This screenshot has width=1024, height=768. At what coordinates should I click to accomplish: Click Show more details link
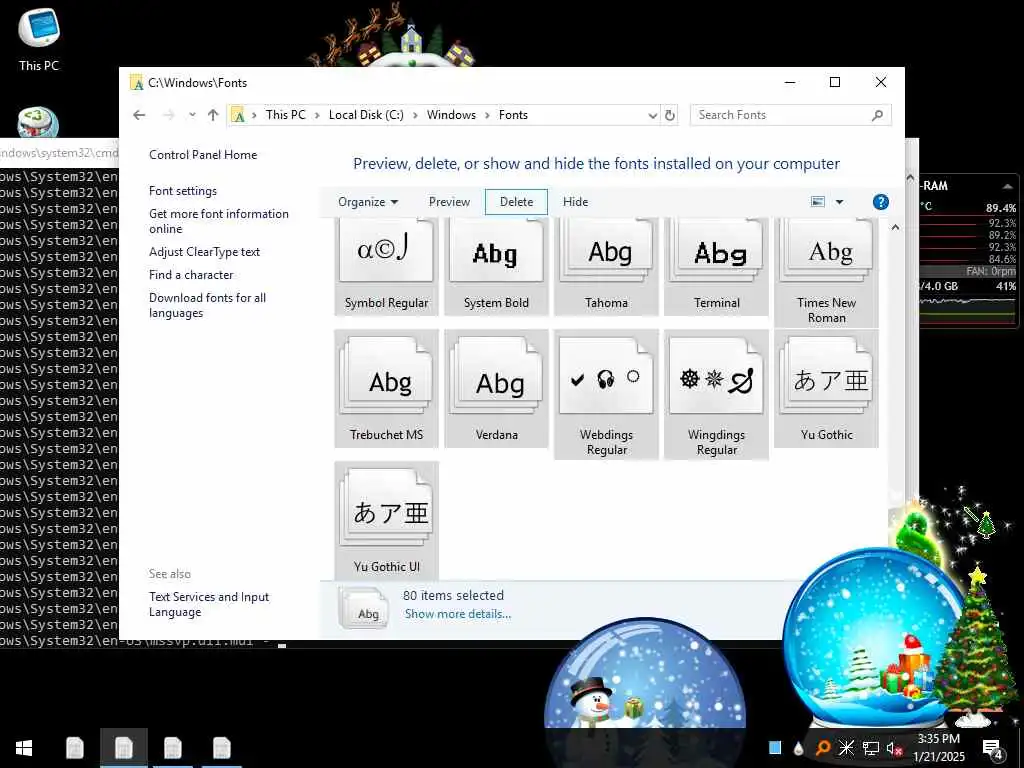tap(458, 614)
